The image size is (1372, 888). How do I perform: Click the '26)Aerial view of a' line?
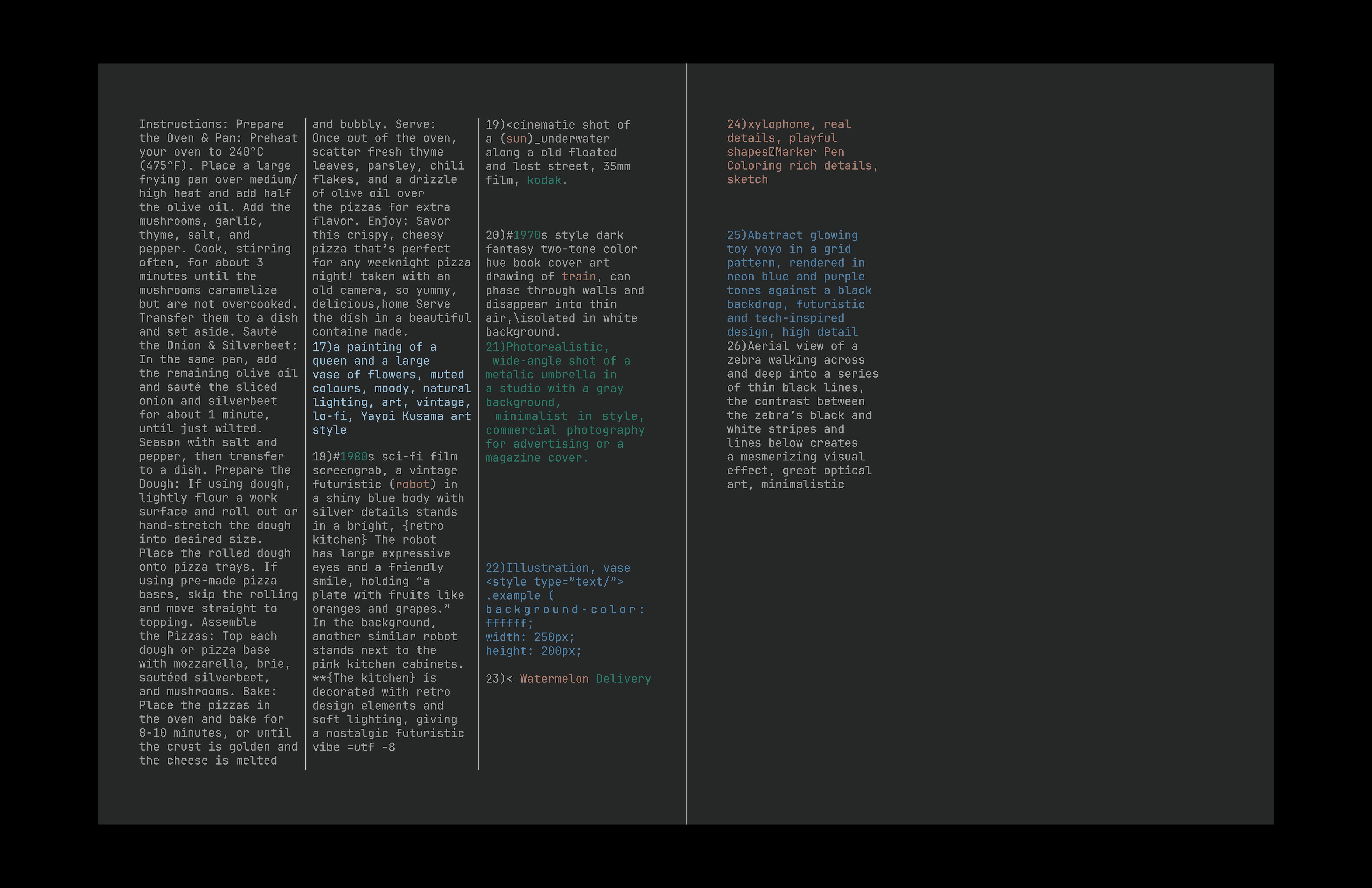(792, 346)
